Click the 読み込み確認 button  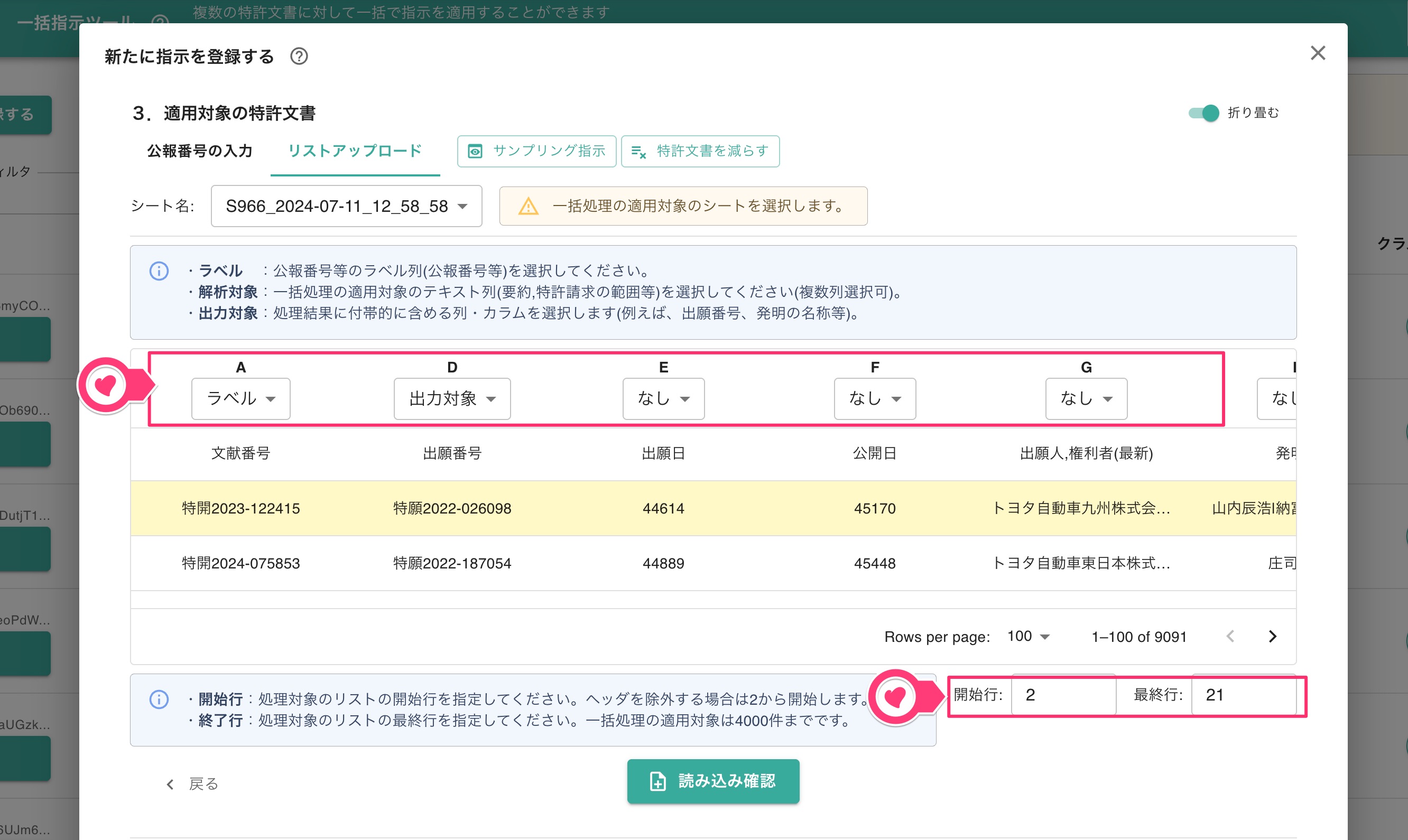tap(713, 781)
